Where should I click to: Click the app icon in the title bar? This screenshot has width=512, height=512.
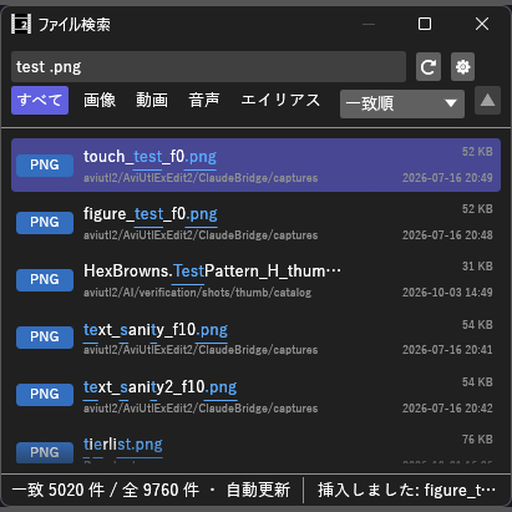point(21,24)
